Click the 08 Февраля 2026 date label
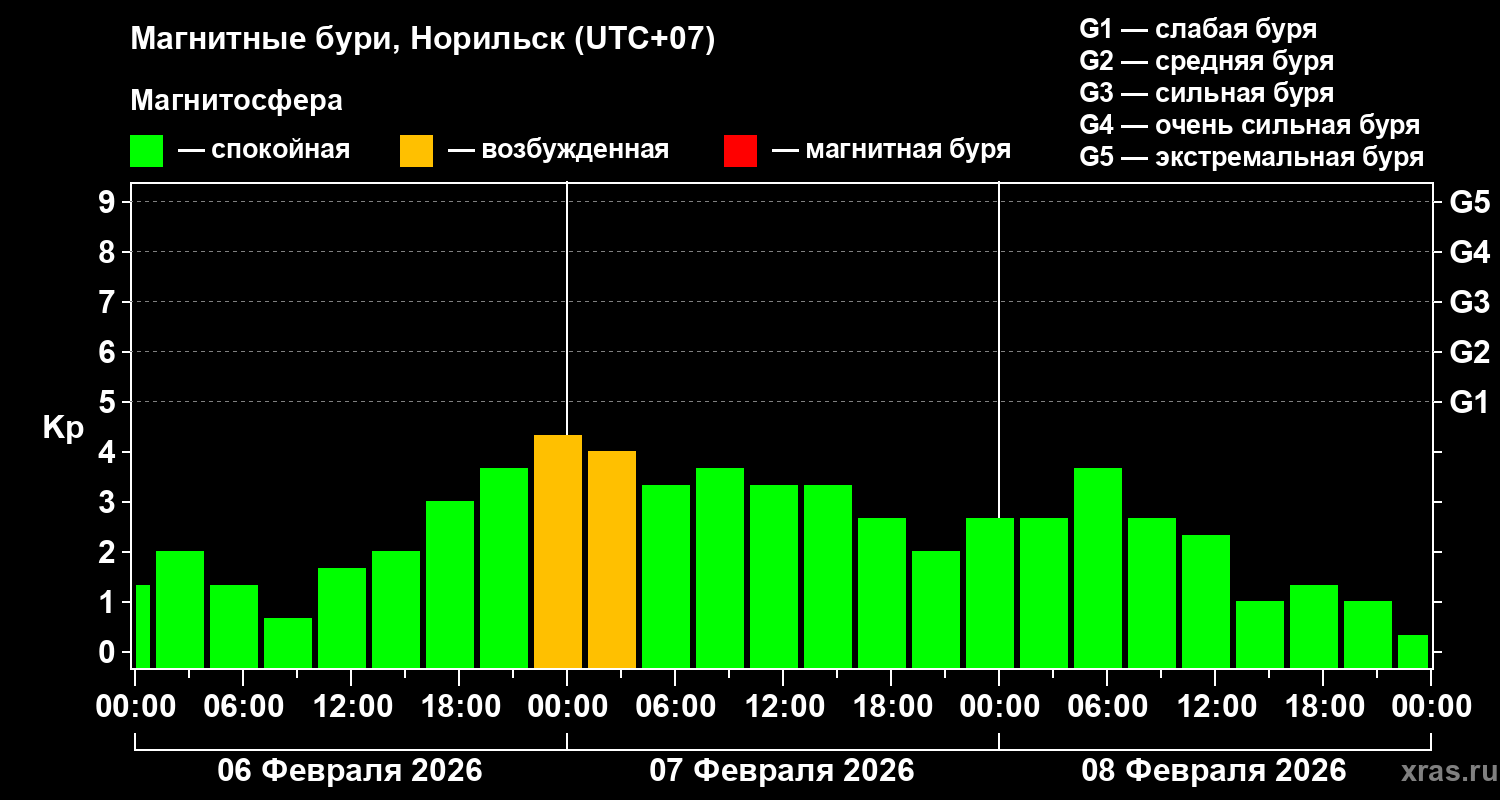The image size is (1500, 800). pos(1214,771)
